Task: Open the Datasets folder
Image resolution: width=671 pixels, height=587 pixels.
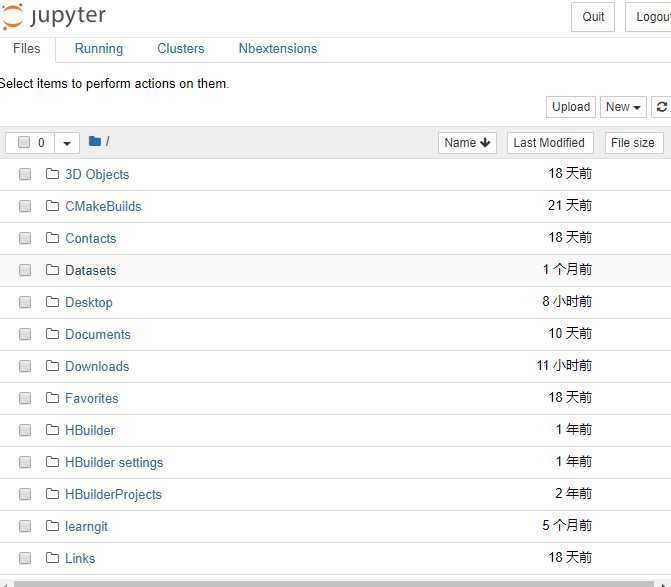Action: pos(91,270)
